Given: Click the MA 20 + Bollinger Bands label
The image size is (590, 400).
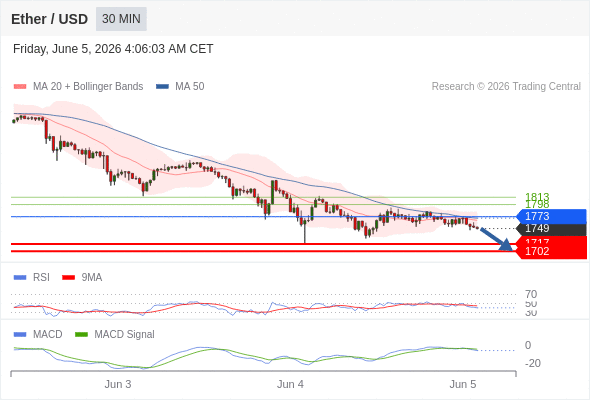Looking at the screenshot, I should coord(88,87).
